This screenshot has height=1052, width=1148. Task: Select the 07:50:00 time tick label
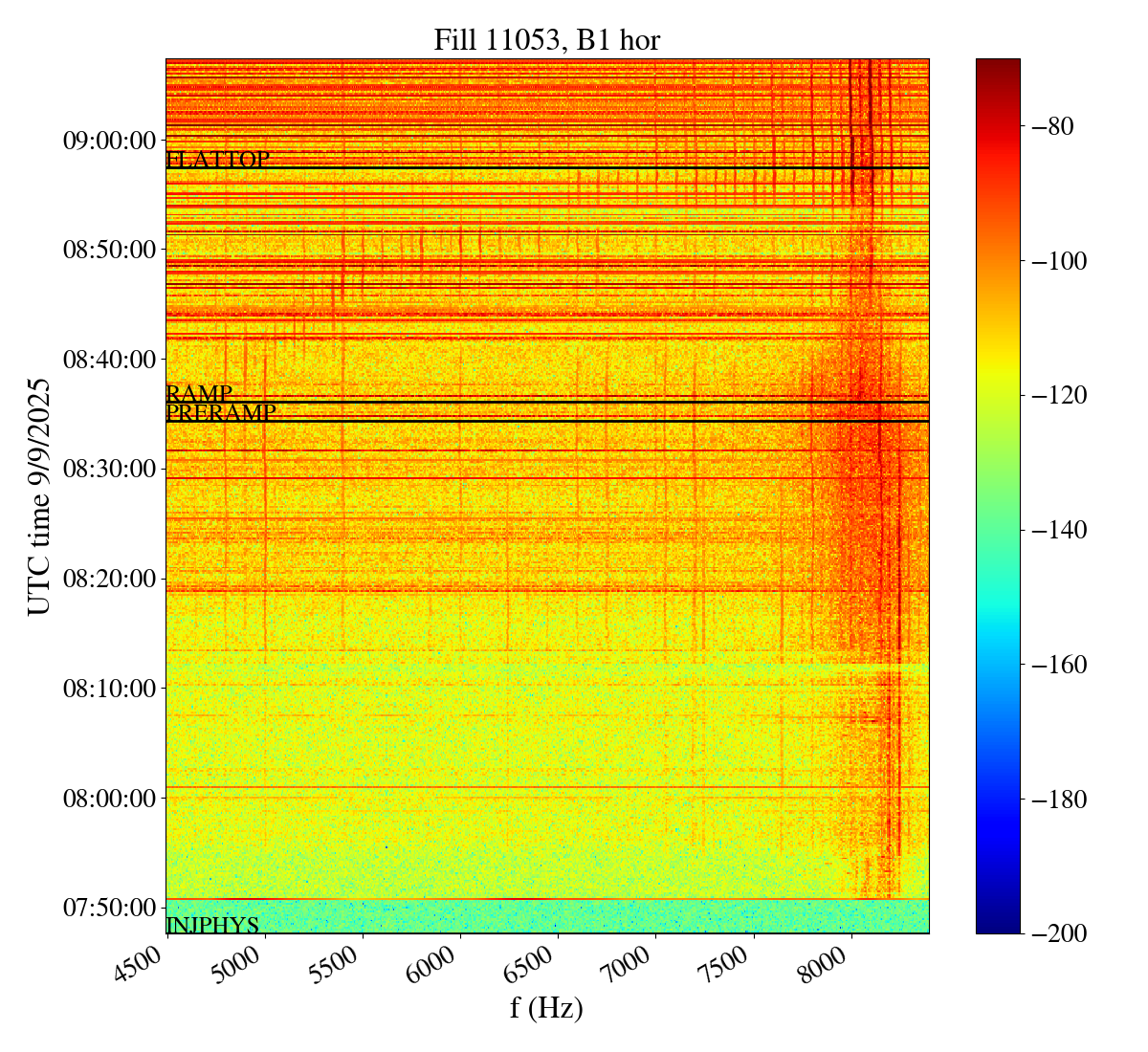108,907
